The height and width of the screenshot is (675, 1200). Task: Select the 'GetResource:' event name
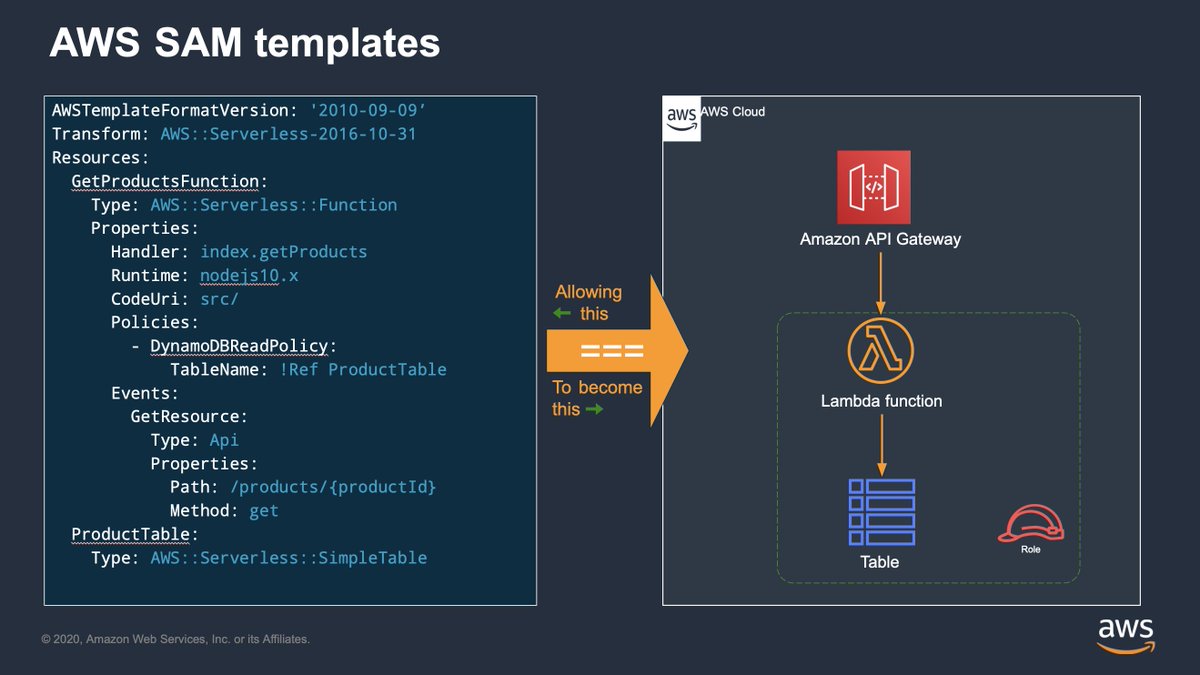tap(189, 416)
